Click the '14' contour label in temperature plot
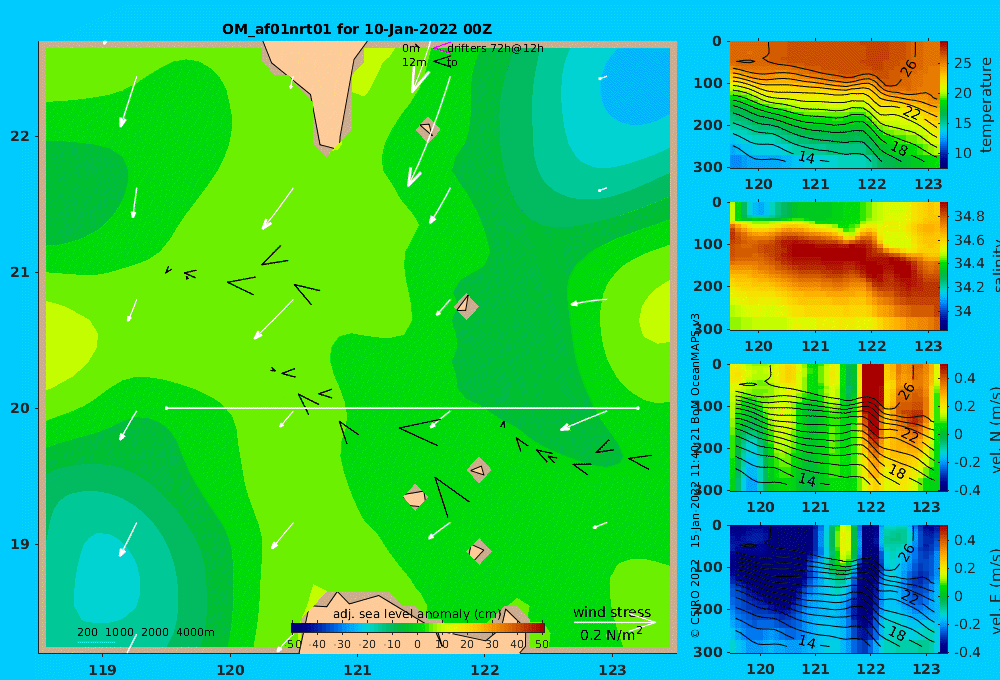The image size is (1000, 680). coord(807,156)
